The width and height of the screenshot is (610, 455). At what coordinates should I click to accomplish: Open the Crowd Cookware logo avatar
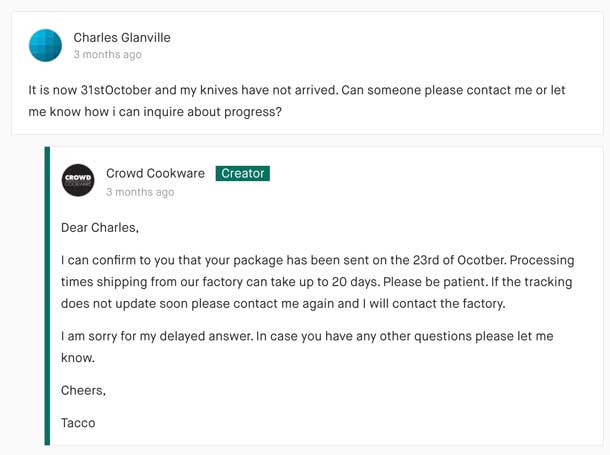[x=78, y=180]
